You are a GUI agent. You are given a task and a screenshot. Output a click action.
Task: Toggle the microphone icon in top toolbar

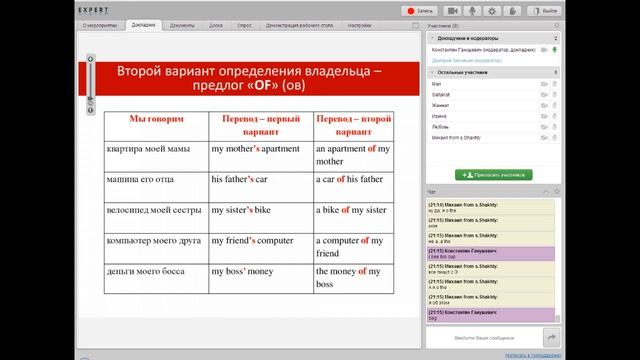click(x=472, y=11)
